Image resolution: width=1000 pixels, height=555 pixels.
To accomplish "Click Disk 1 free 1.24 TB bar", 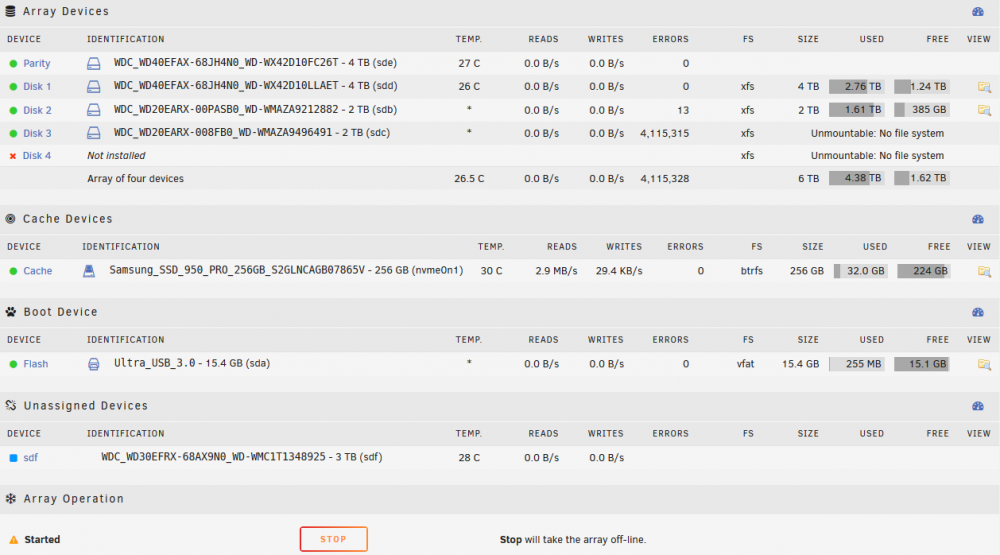I will [x=922, y=86].
